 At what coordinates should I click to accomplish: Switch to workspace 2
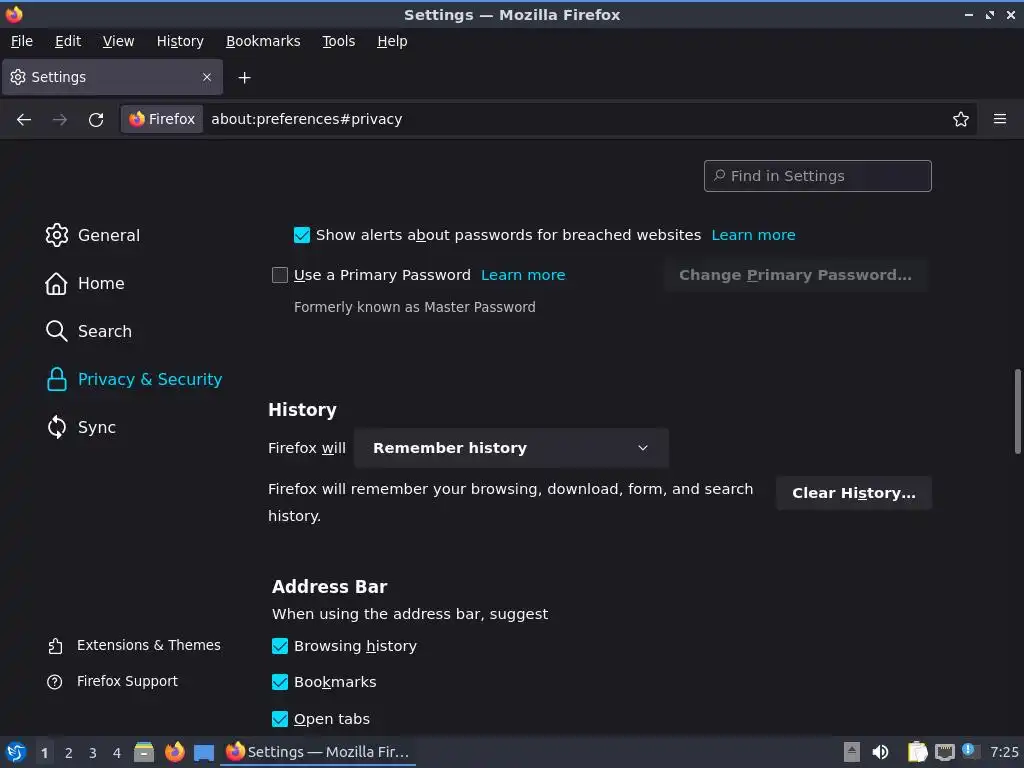[69, 753]
